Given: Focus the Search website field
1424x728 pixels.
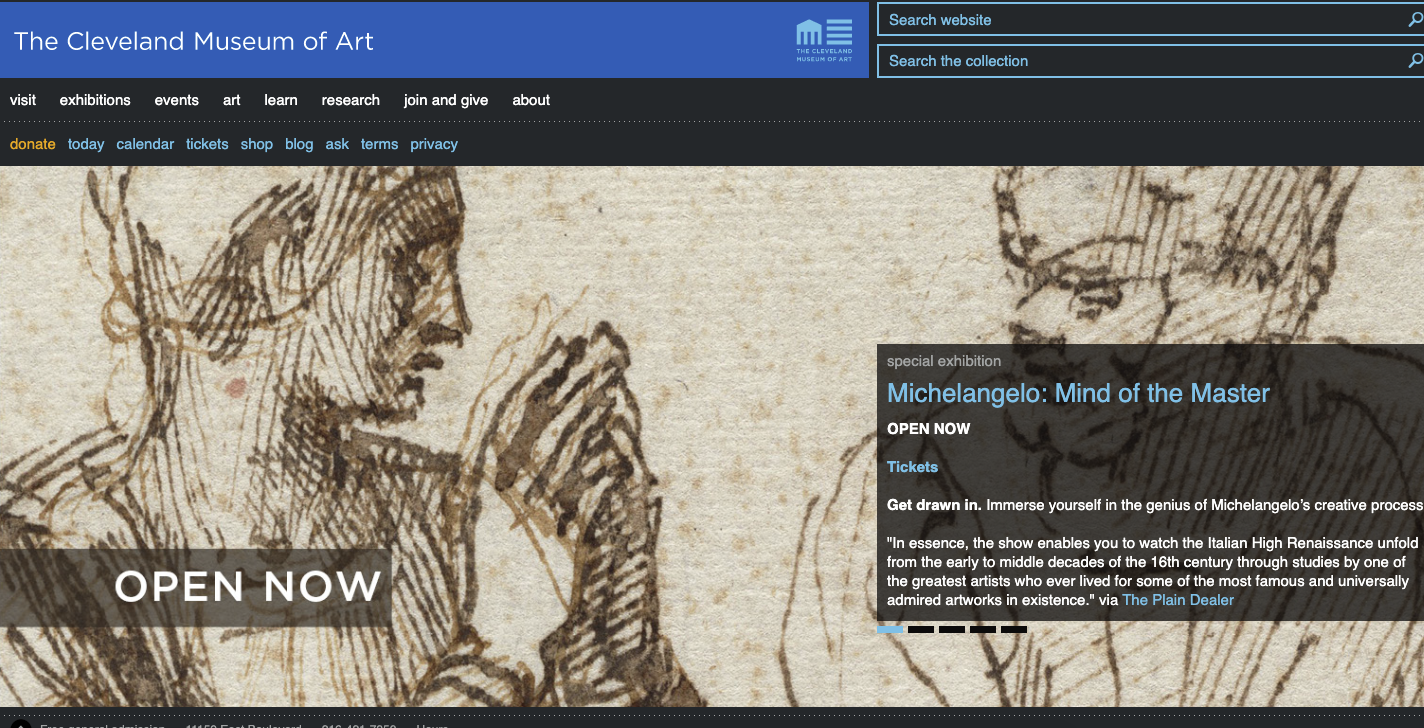Looking at the screenshot, I should (x=1150, y=20).
